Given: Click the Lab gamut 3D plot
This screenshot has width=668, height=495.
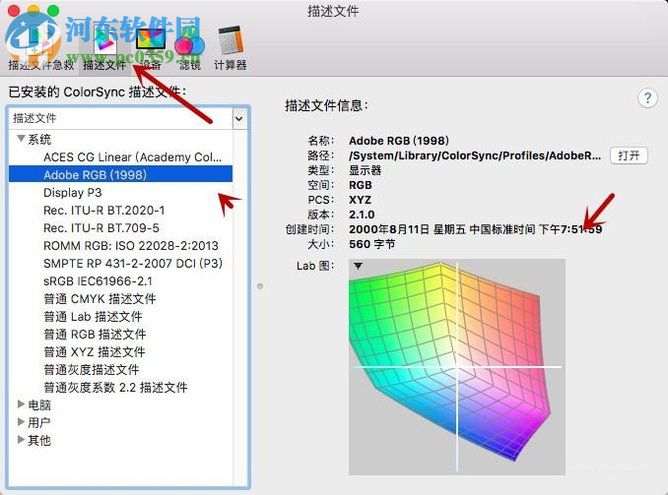Looking at the screenshot, I should click(457, 367).
